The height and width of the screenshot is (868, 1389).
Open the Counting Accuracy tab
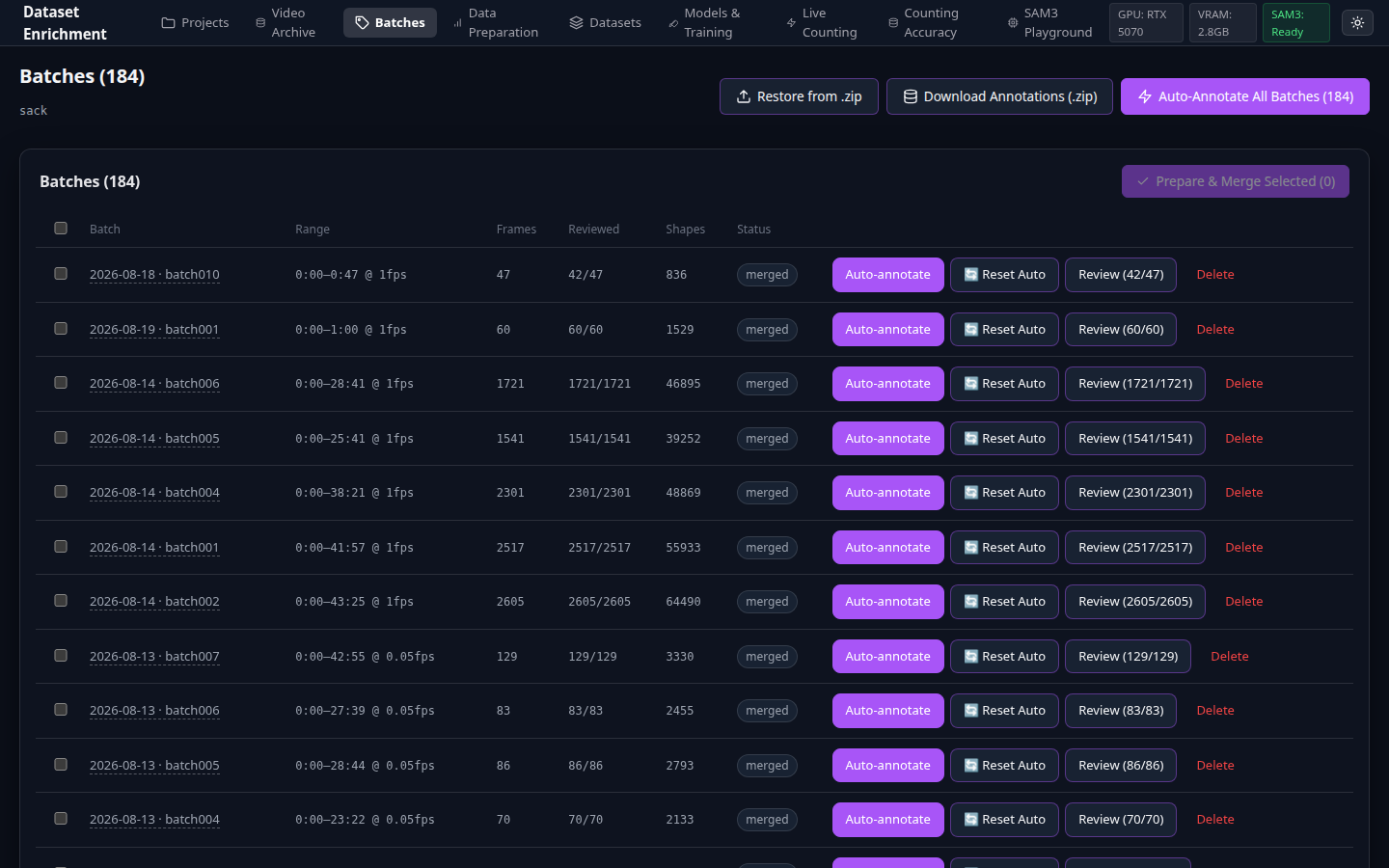pos(924,22)
